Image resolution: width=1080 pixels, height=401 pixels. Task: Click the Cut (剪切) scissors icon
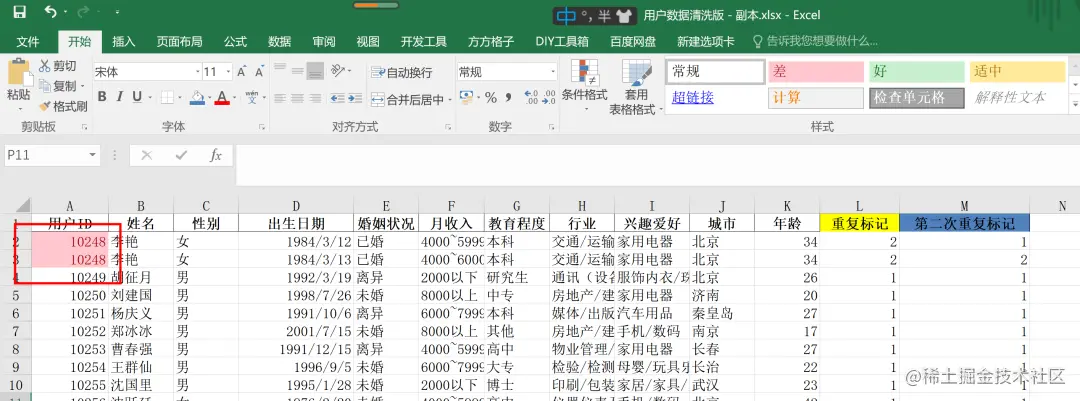coord(45,66)
